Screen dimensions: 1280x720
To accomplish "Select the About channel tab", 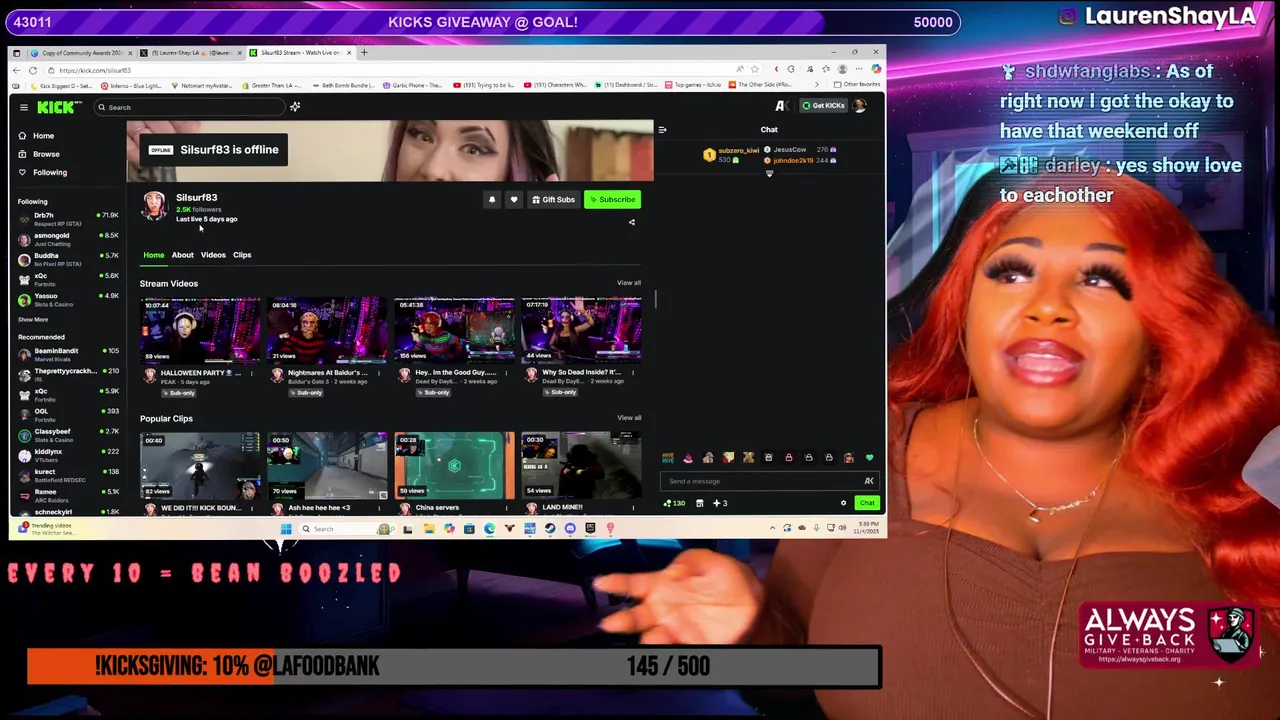I will coord(182,255).
